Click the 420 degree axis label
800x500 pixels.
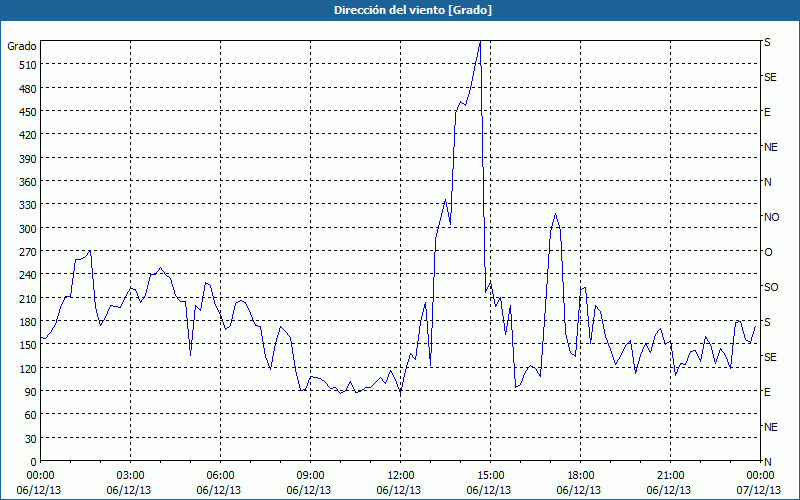pos(28,135)
